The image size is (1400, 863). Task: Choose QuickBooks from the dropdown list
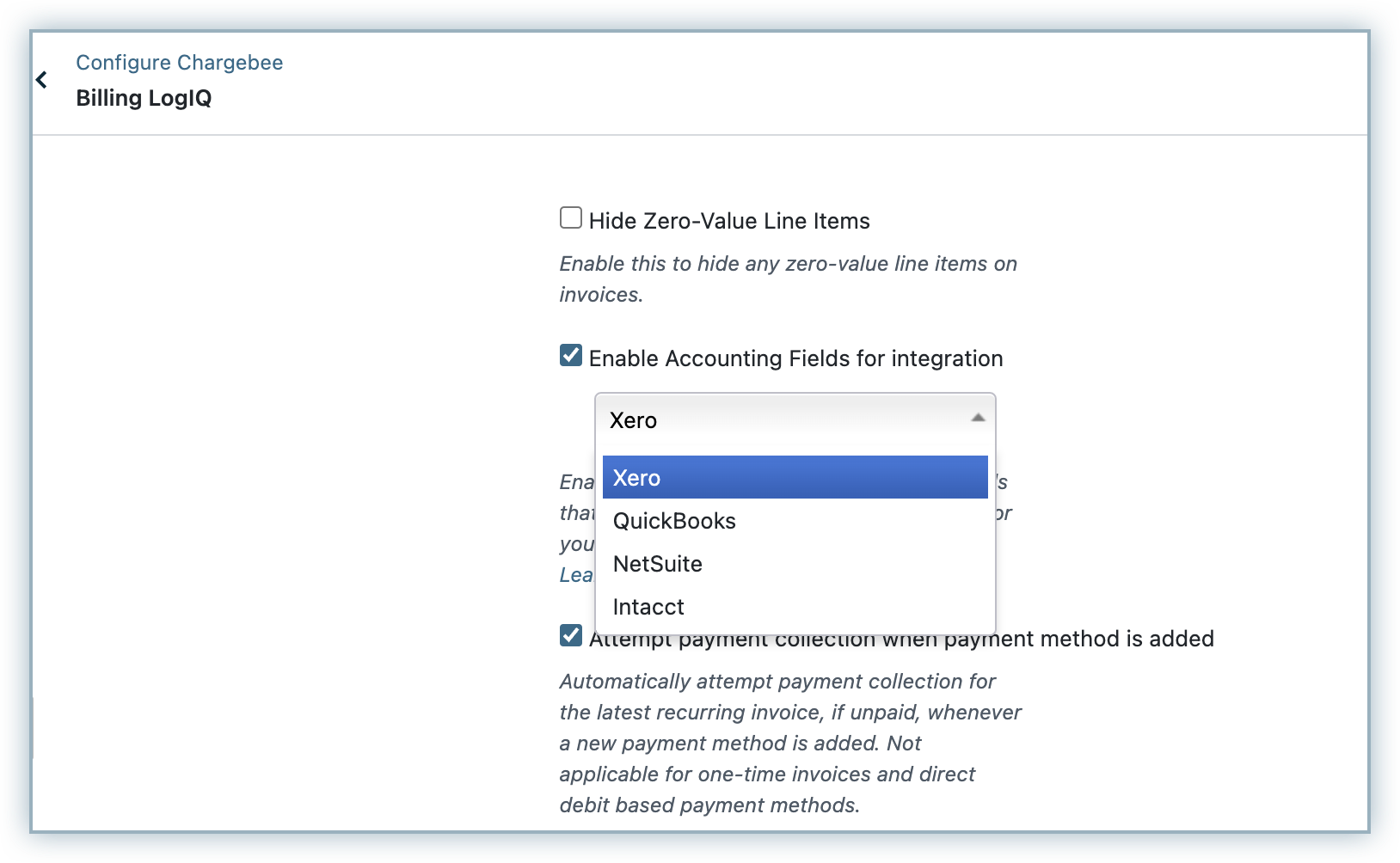point(674,521)
